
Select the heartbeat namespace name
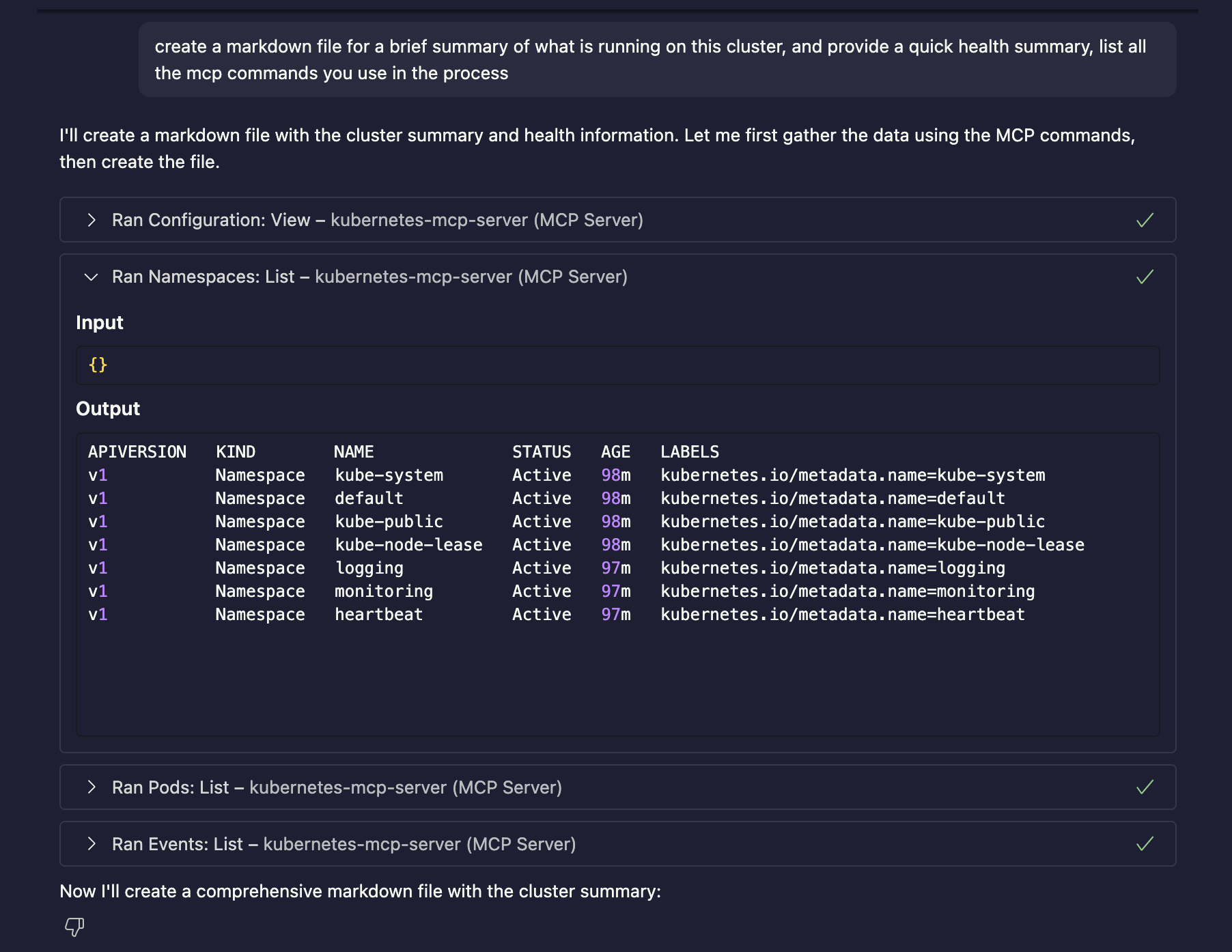(x=379, y=615)
